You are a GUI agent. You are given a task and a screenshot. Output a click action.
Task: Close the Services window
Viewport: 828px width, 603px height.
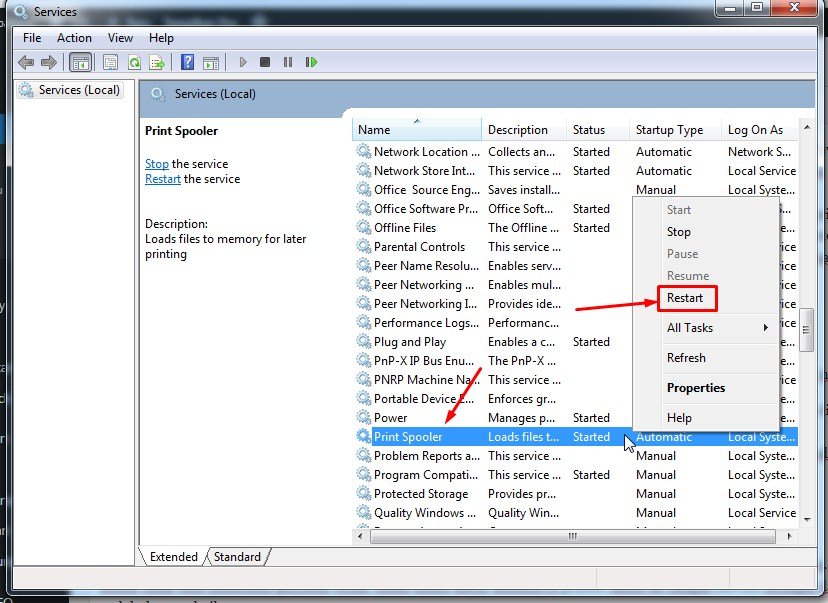[795, 7]
